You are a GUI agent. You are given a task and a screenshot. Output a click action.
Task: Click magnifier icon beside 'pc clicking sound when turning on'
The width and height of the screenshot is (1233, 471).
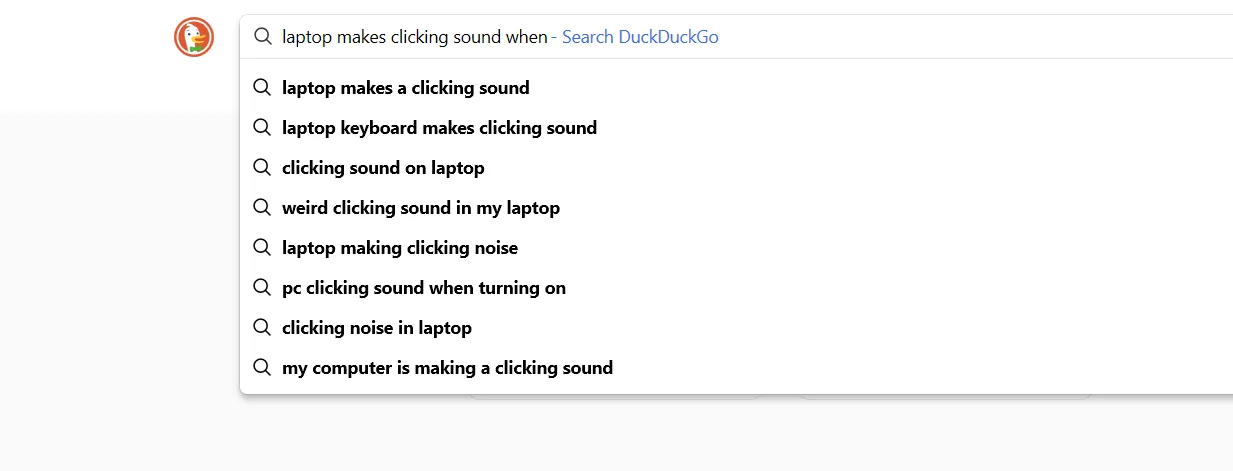(263, 288)
